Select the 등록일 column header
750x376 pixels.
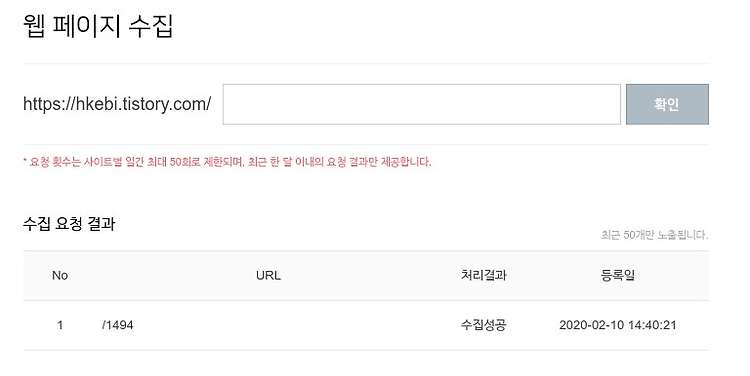tap(618, 275)
